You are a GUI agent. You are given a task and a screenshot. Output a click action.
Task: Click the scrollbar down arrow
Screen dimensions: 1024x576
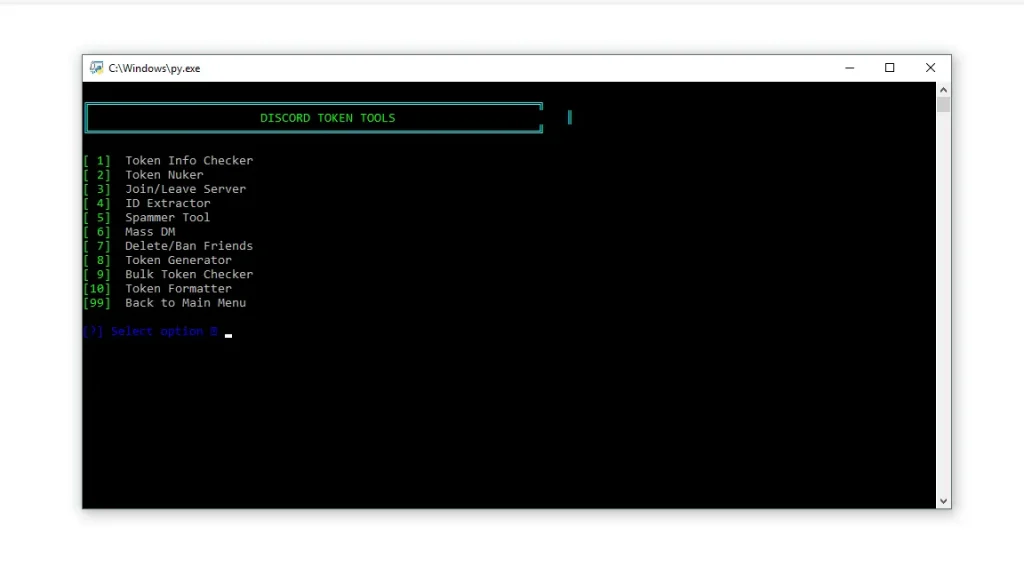[943, 500]
